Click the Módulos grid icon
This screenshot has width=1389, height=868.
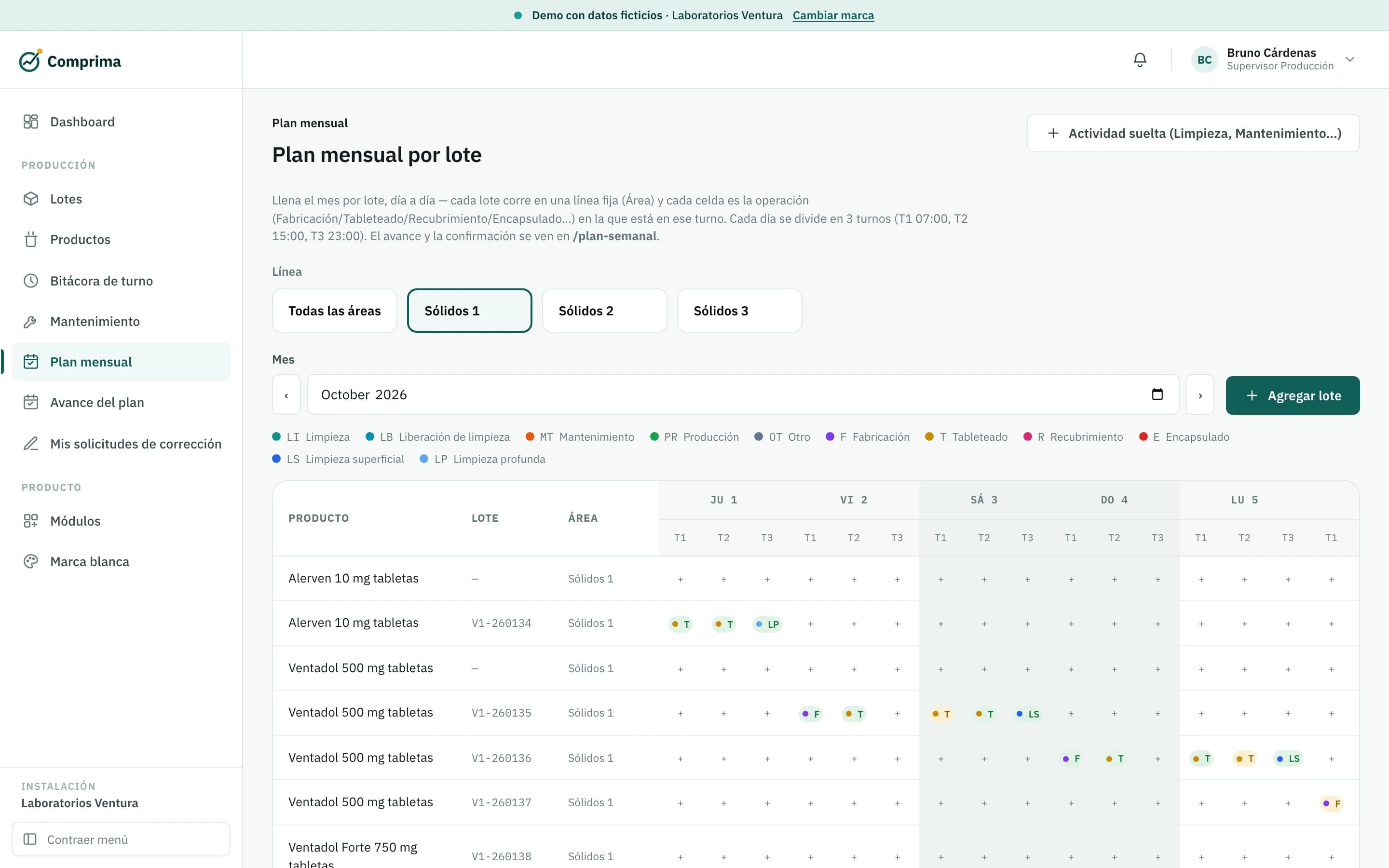coord(30,521)
